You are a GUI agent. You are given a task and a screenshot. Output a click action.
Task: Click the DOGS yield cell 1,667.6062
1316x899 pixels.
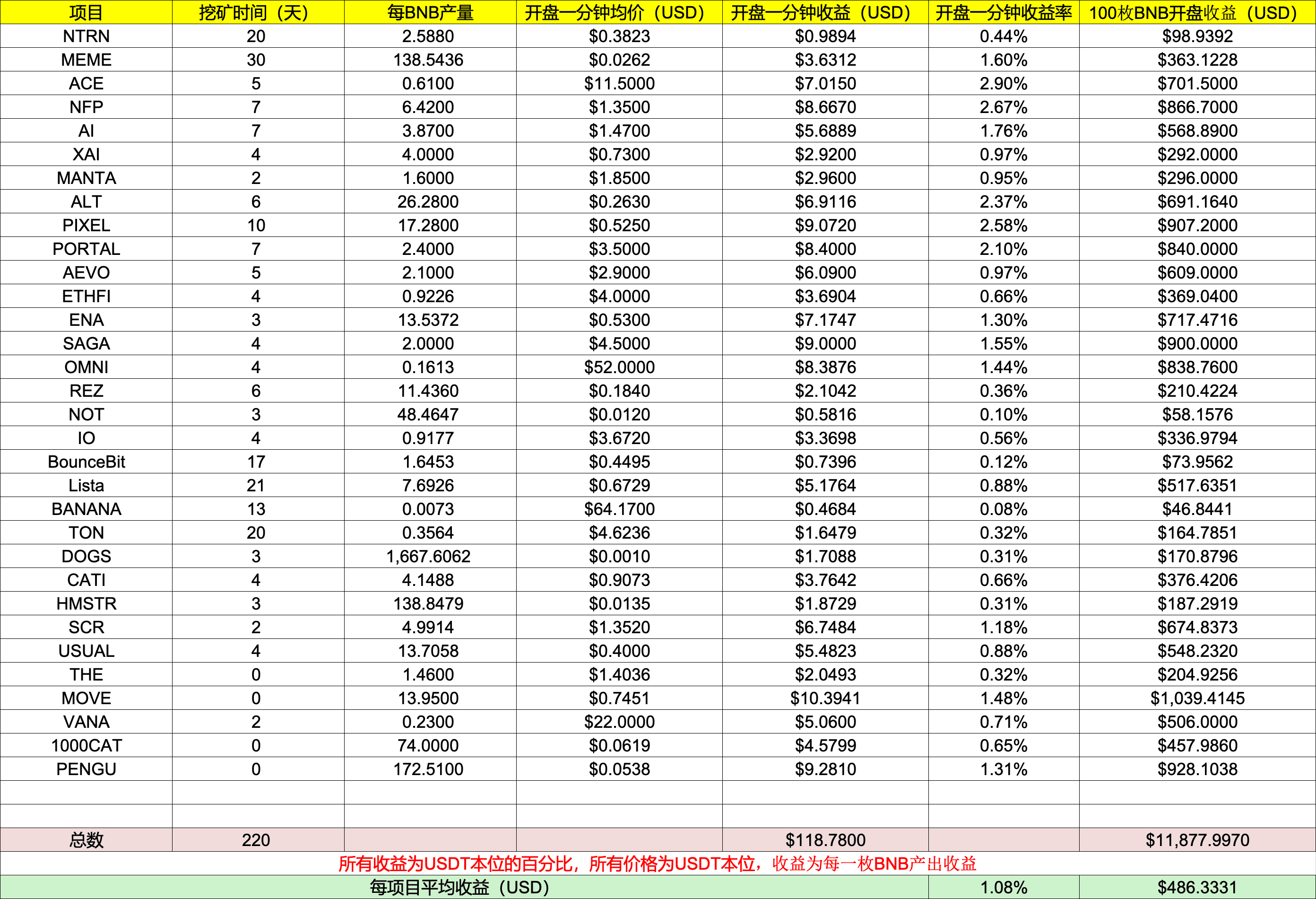[428, 557]
